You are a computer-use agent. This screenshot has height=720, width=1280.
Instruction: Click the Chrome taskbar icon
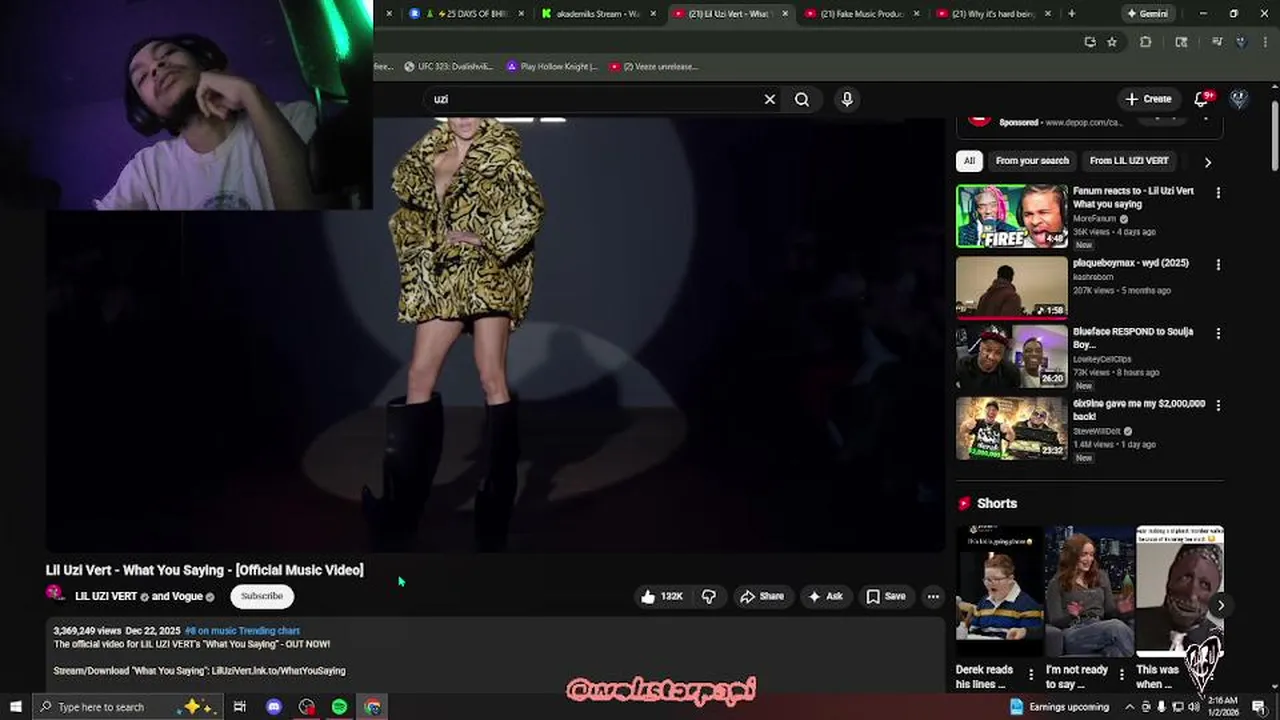[372, 707]
